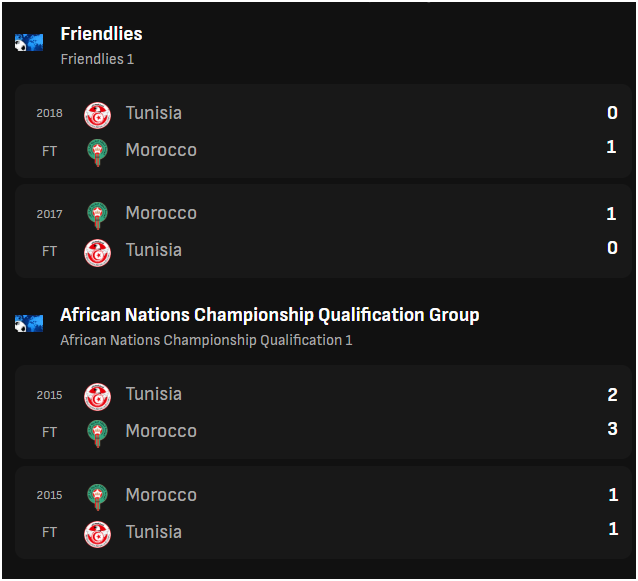Click Morocco's score of 3 in 2015 match
The image size is (638, 581).
tap(612, 429)
